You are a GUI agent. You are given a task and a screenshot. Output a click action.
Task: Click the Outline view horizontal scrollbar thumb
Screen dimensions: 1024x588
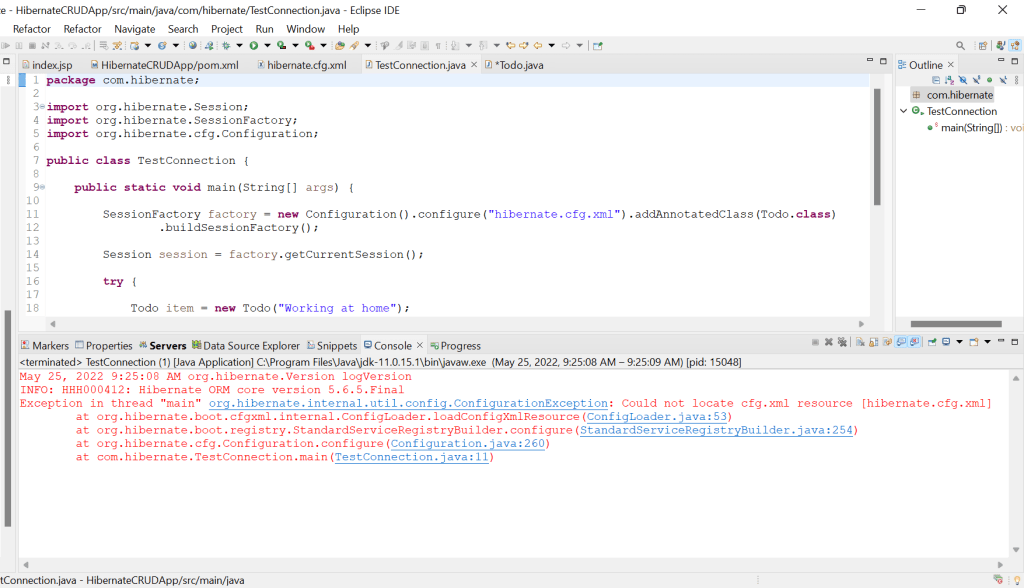[x=956, y=324]
